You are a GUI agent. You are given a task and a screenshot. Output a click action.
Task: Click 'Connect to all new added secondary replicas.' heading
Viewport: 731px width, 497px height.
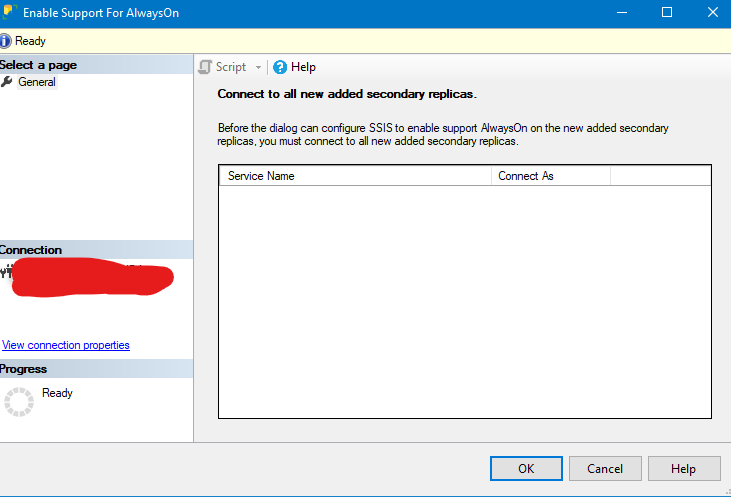[347, 94]
